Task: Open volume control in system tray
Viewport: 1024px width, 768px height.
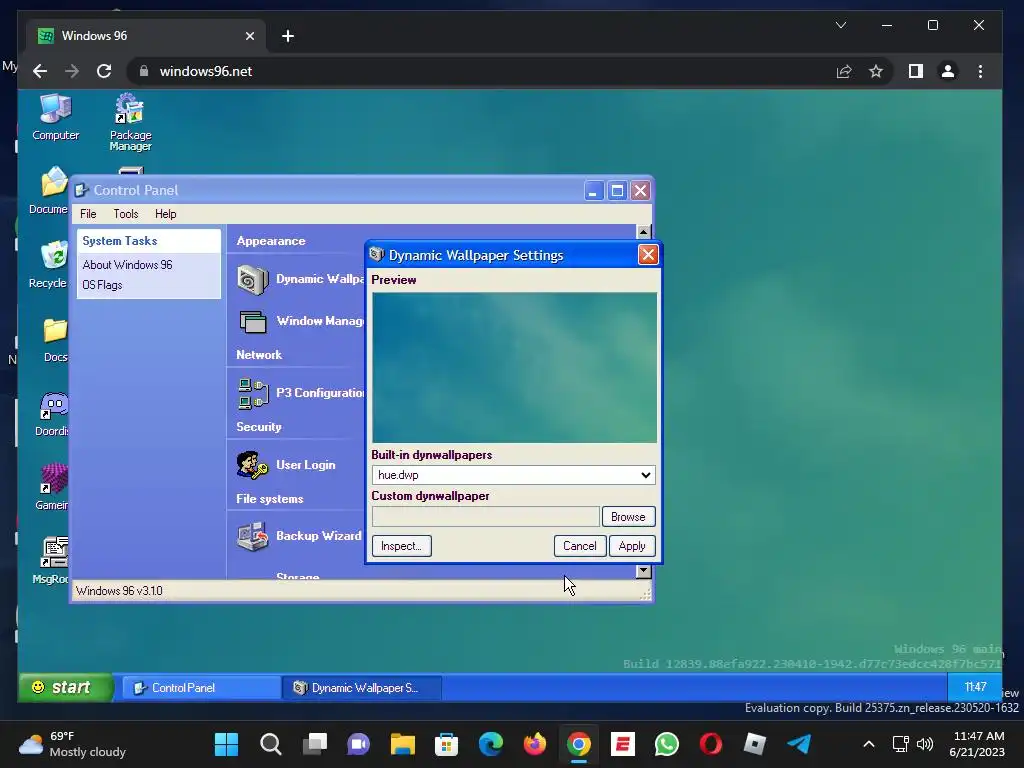Action: click(x=925, y=744)
